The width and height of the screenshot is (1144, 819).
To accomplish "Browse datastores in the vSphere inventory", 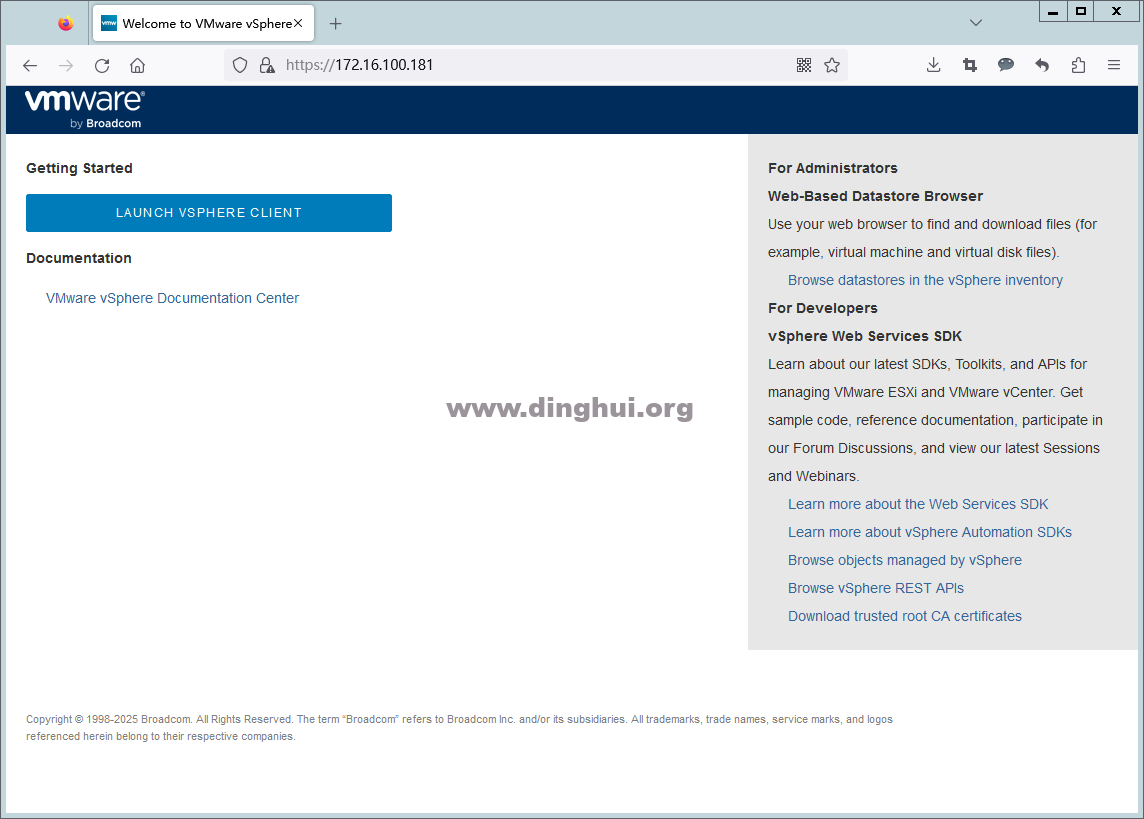I will 925,280.
